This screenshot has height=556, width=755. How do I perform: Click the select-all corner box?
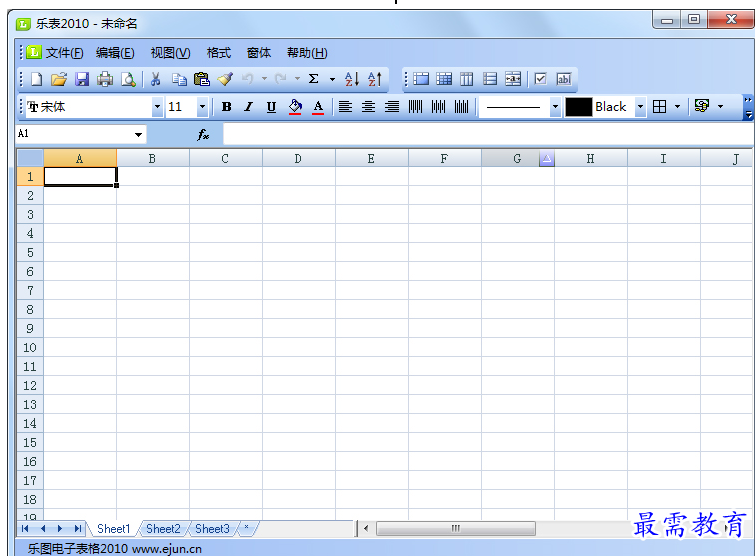pyautogui.click(x=30, y=158)
